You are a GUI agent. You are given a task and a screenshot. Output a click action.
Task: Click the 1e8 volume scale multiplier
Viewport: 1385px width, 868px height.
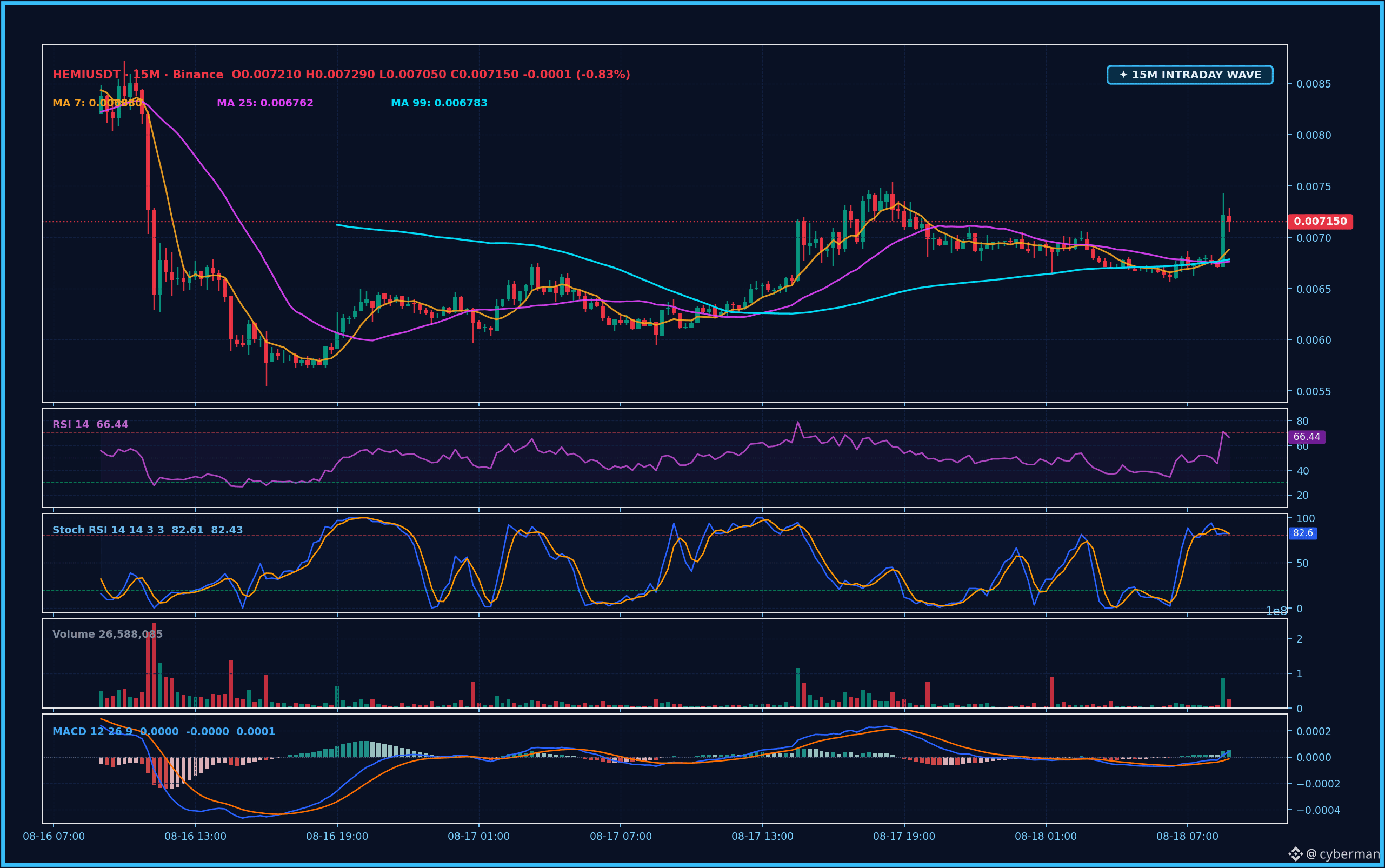pyautogui.click(x=1276, y=611)
